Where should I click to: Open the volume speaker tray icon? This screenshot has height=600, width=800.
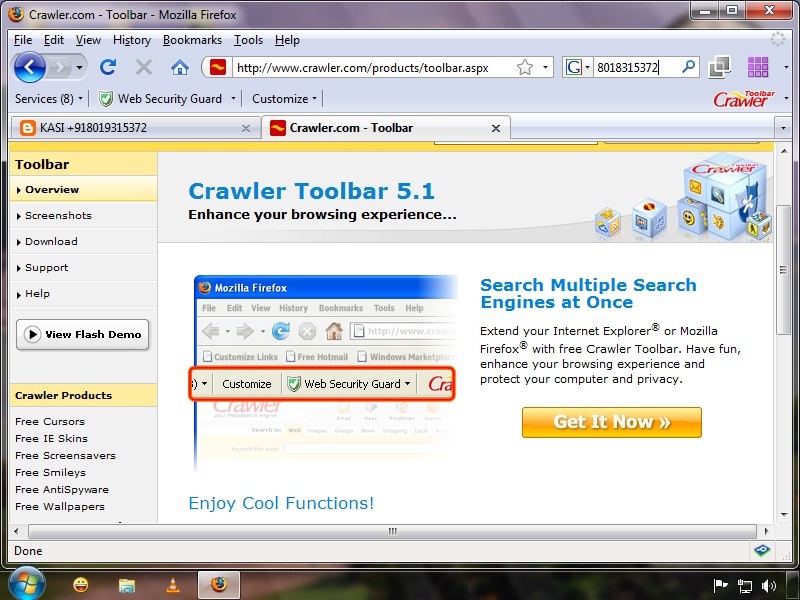pyautogui.click(x=768, y=586)
